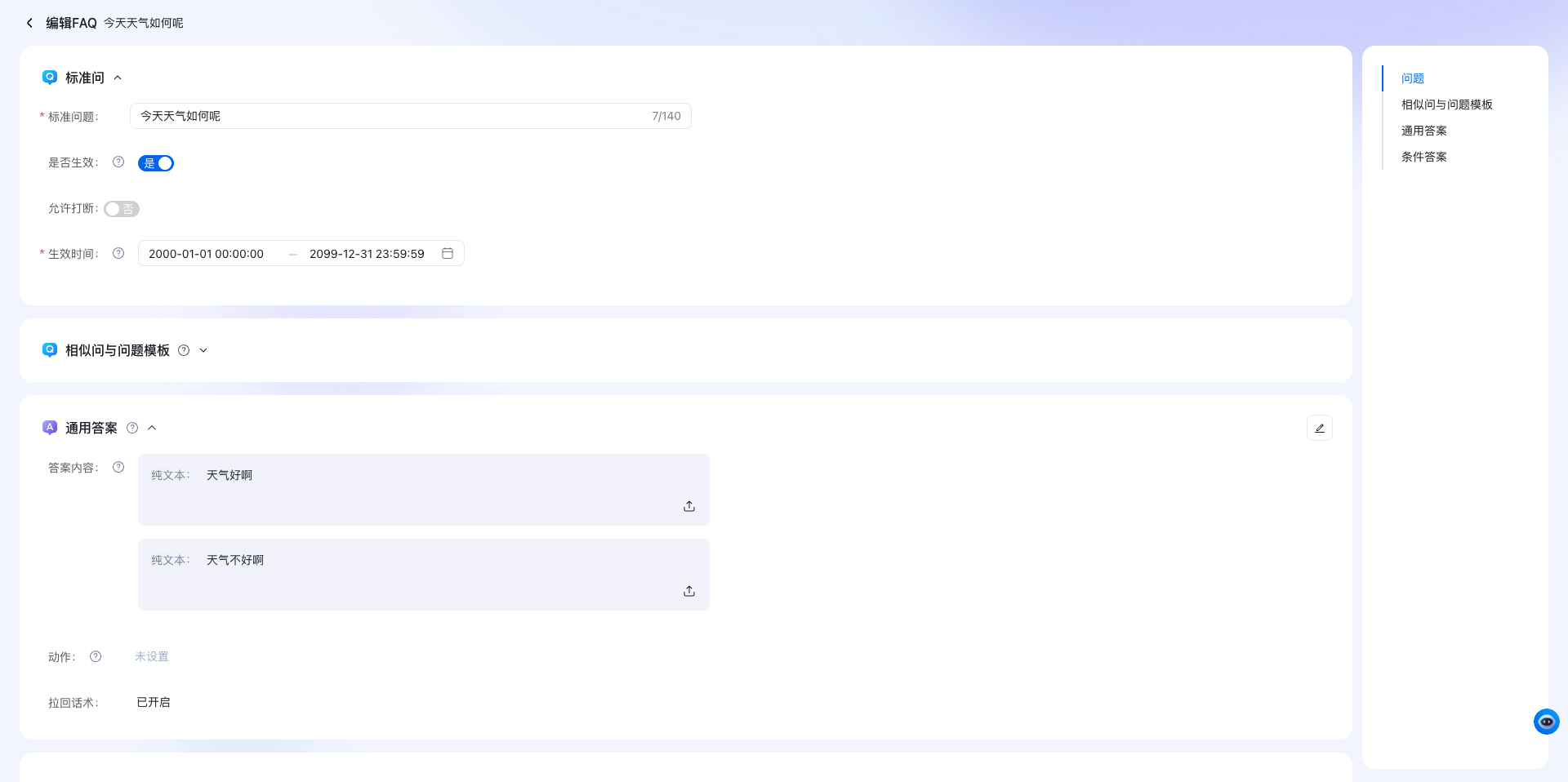The width and height of the screenshot is (1568, 782).
Task: Click the start date 2000-01-01 field
Action: click(x=207, y=254)
